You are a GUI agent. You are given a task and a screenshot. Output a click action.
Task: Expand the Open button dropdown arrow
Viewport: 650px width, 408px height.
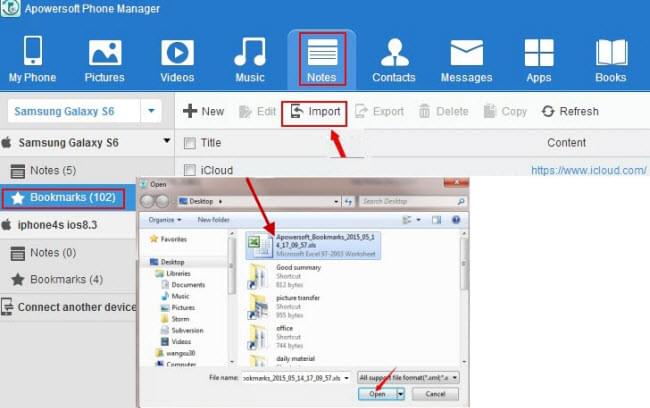[x=400, y=394]
